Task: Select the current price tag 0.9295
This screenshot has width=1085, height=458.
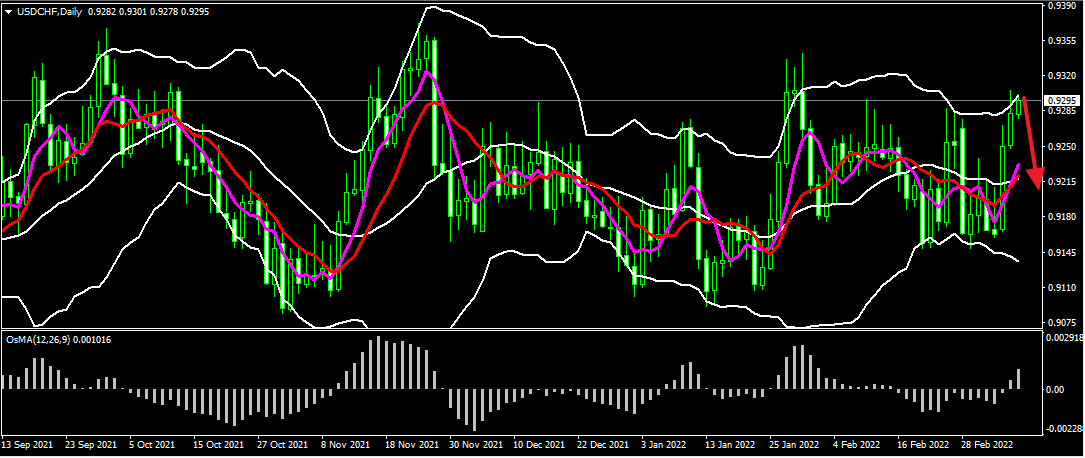Action: click(x=1062, y=101)
